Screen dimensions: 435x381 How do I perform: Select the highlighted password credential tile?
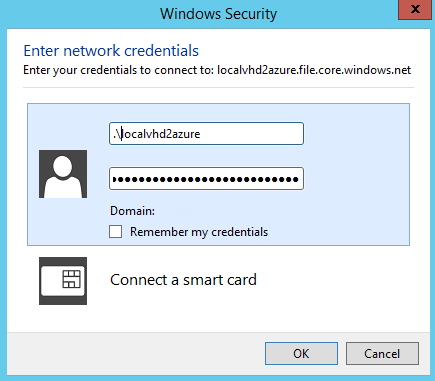click(x=218, y=174)
